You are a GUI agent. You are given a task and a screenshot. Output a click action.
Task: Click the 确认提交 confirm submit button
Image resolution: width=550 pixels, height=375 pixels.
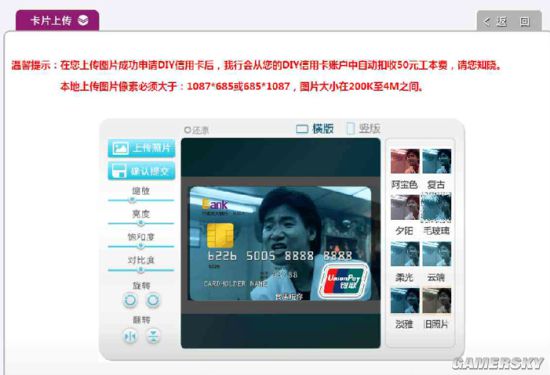point(141,171)
